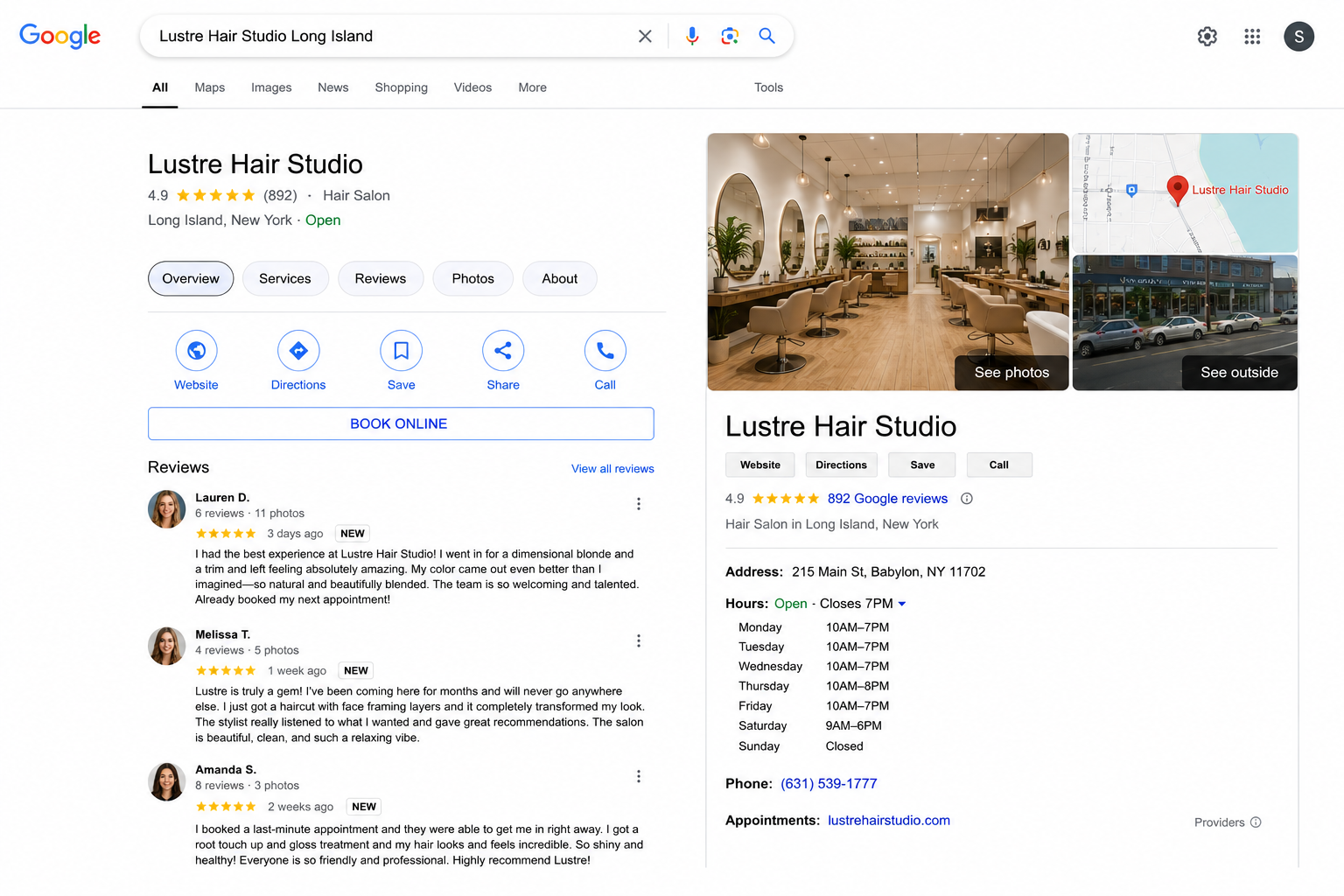Click the Saturday 9AM–6PM hours row
Viewport: 1344px width, 896px height.
(810, 726)
